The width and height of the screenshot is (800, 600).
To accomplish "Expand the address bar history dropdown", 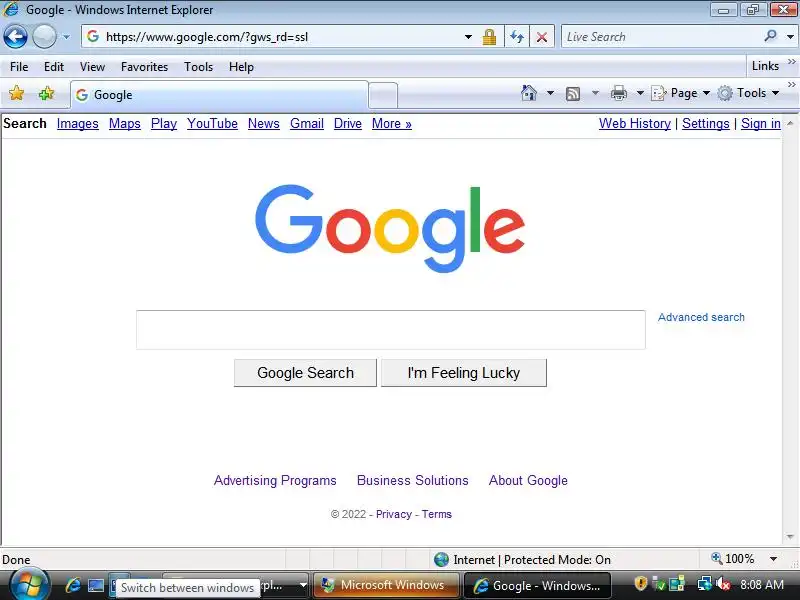I will pos(468,37).
